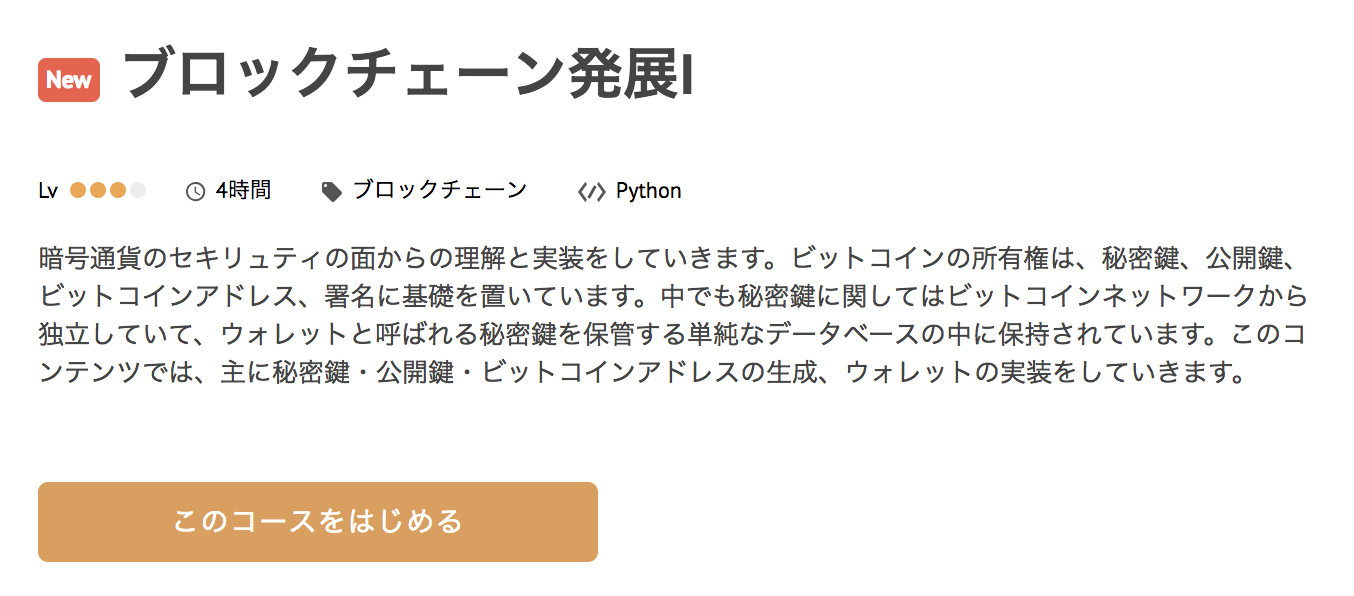
Task: Click the description line starting with 暗号通貨
Action: tap(668, 259)
